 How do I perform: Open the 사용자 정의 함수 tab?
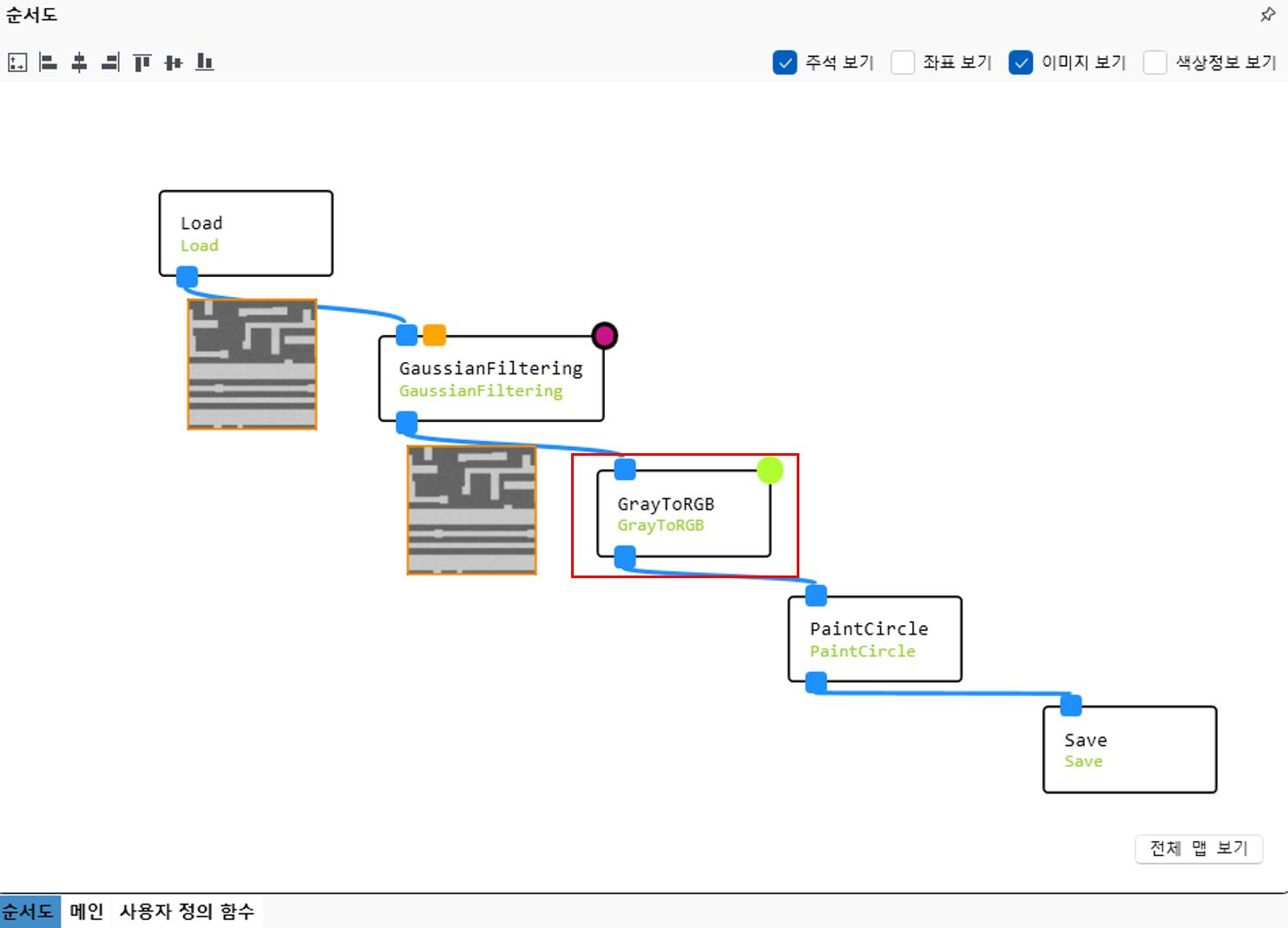(187, 912)
